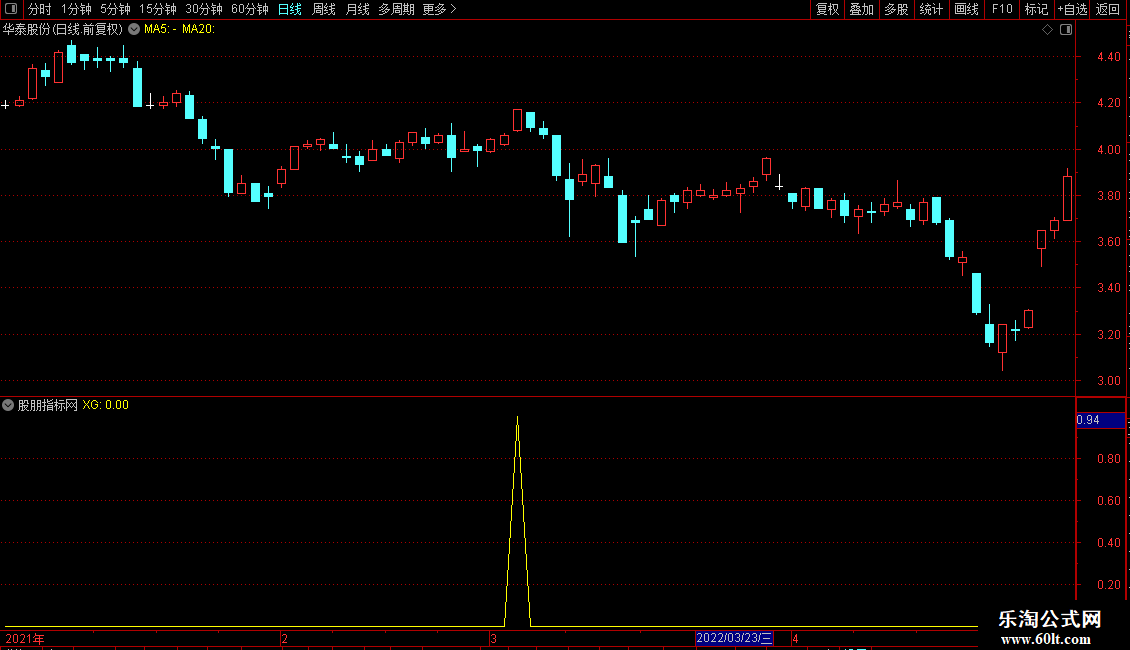The height and width of the screenshot is (650, 1130).
Task: Toggle the side panel icon in chart corner
Action: tap(1066, 30)
